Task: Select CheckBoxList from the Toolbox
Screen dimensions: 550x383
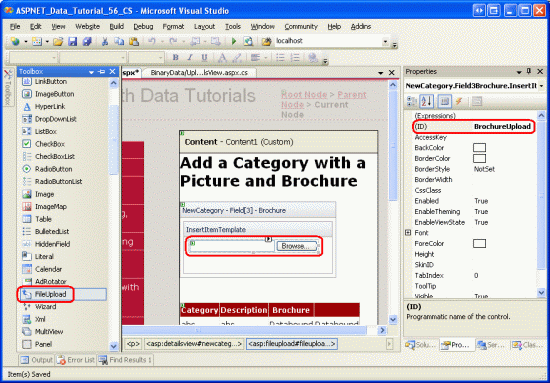Action: click(x=55, y=156)
